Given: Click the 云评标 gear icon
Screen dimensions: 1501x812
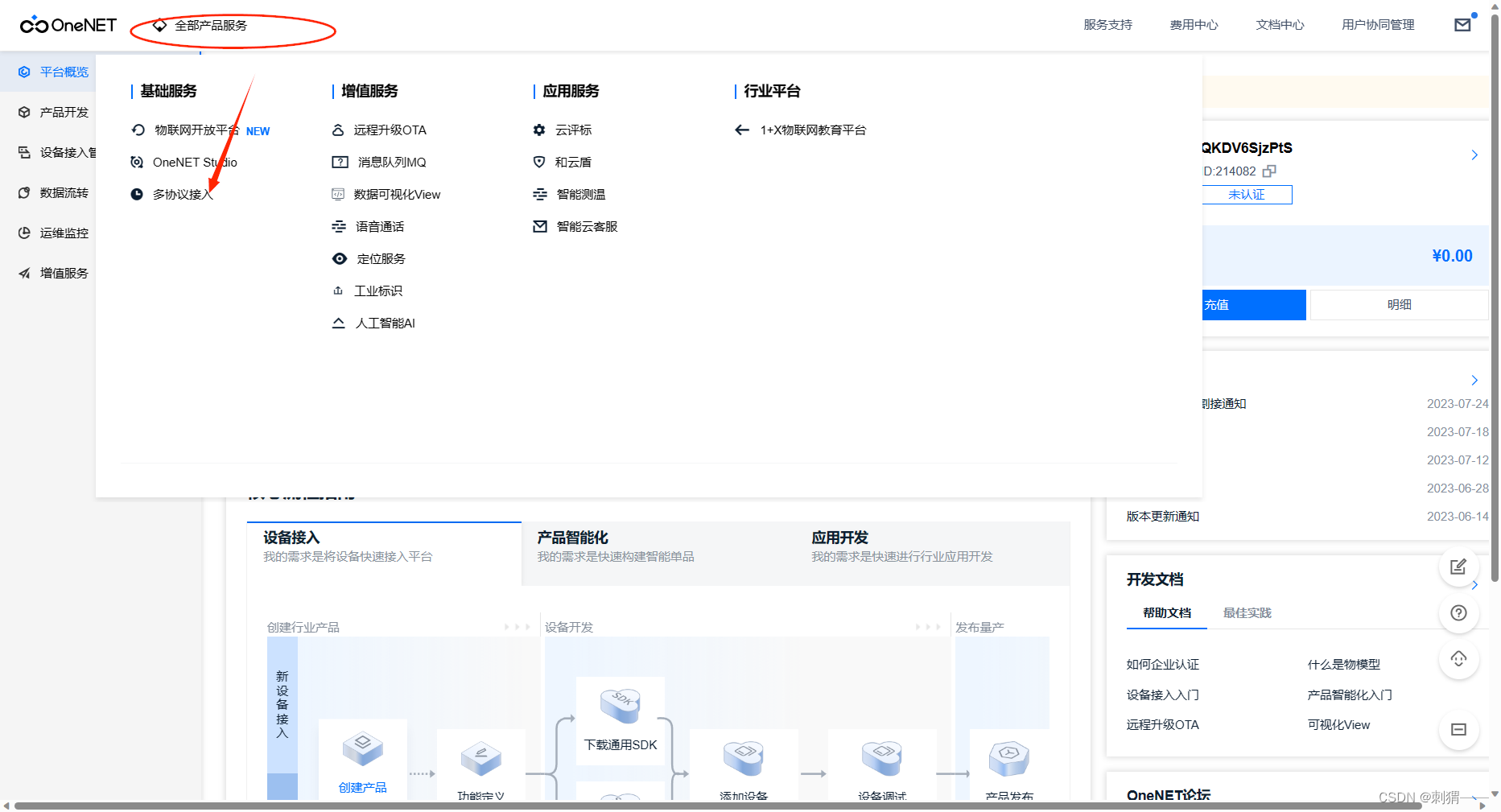Looking at the screenshot, I should tap(539, 130).
